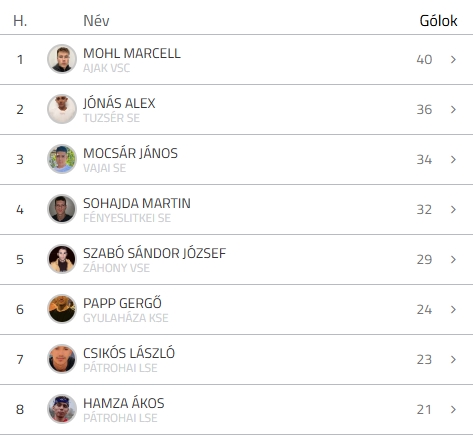This screenshot has height=447, width=473.
Task: Open the MOHL MARCELL player name link
Action: coord(132,53)
